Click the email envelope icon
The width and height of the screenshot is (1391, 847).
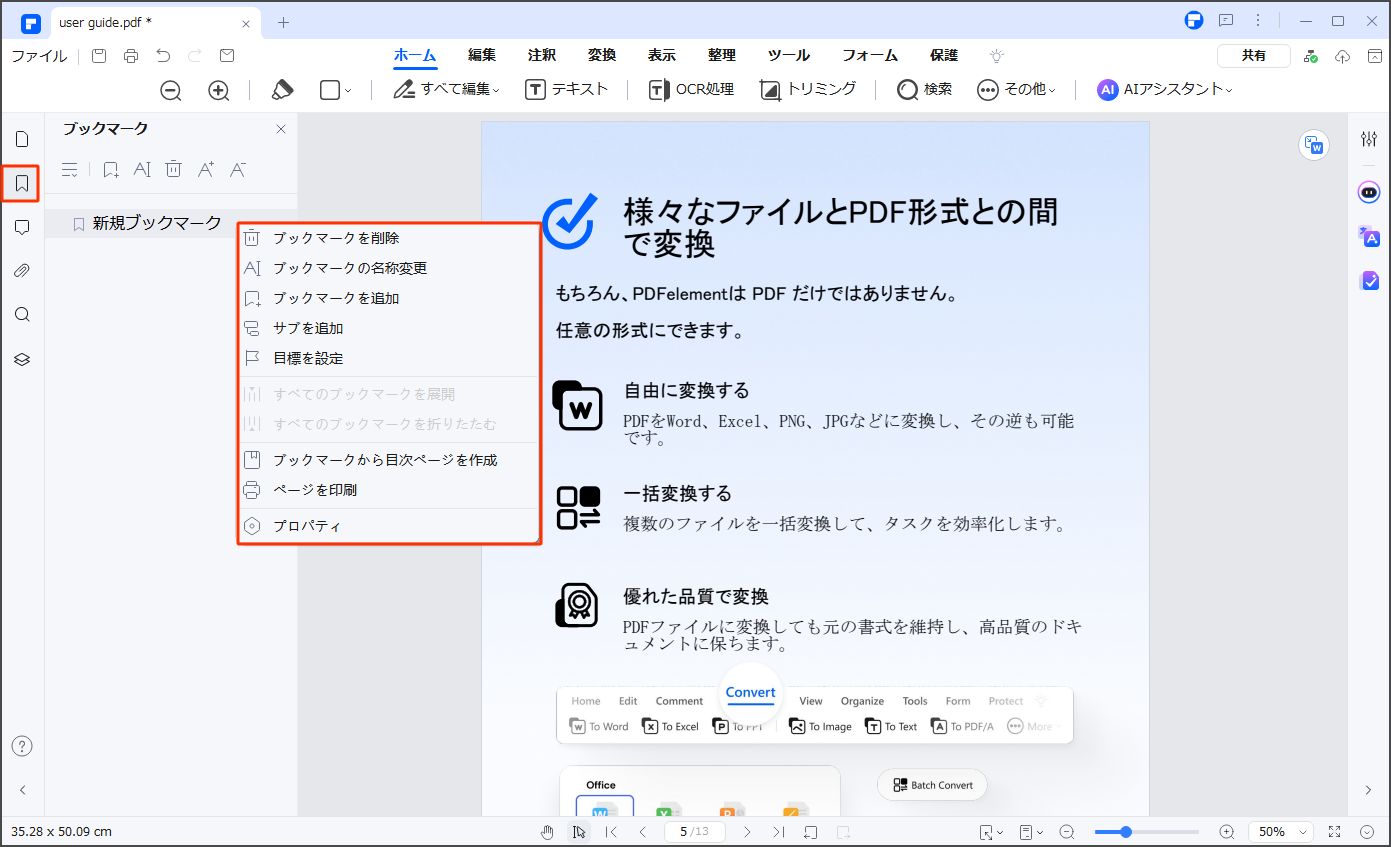227,56
